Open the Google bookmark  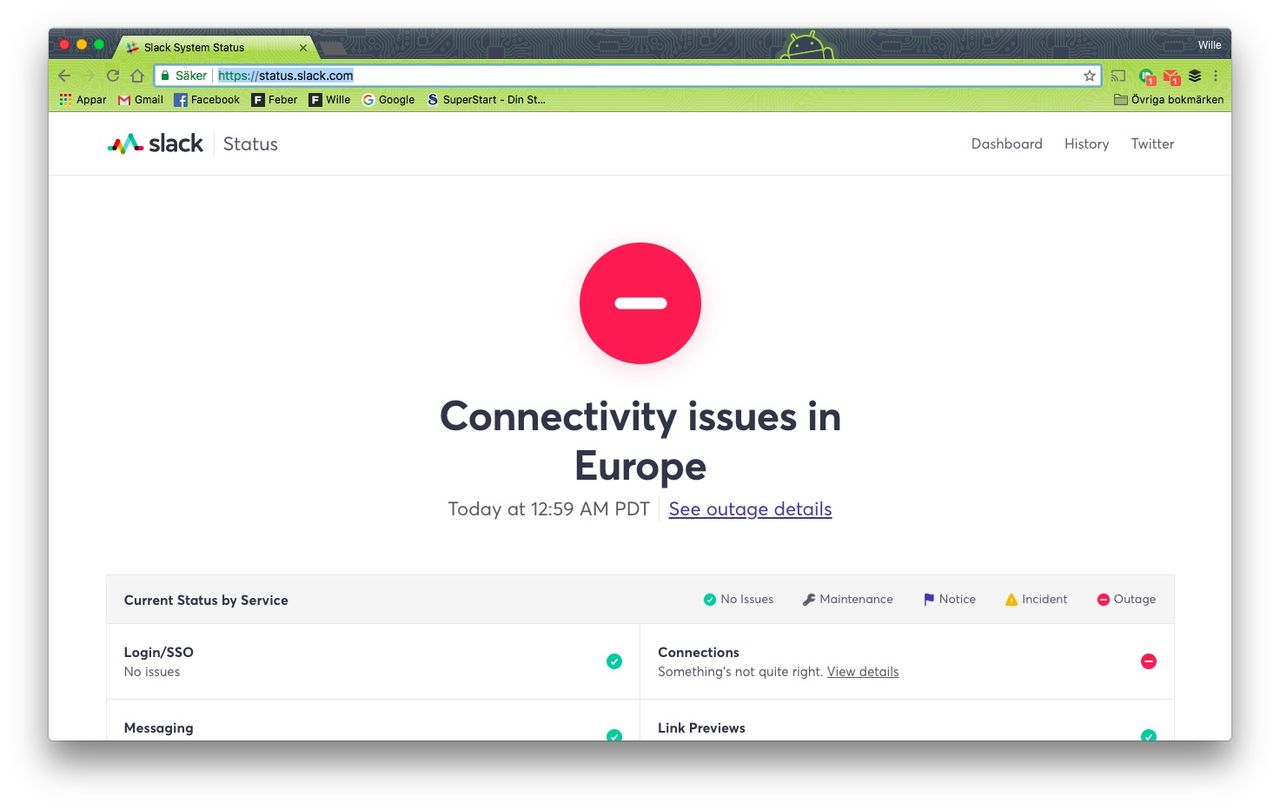coord(388,100)
